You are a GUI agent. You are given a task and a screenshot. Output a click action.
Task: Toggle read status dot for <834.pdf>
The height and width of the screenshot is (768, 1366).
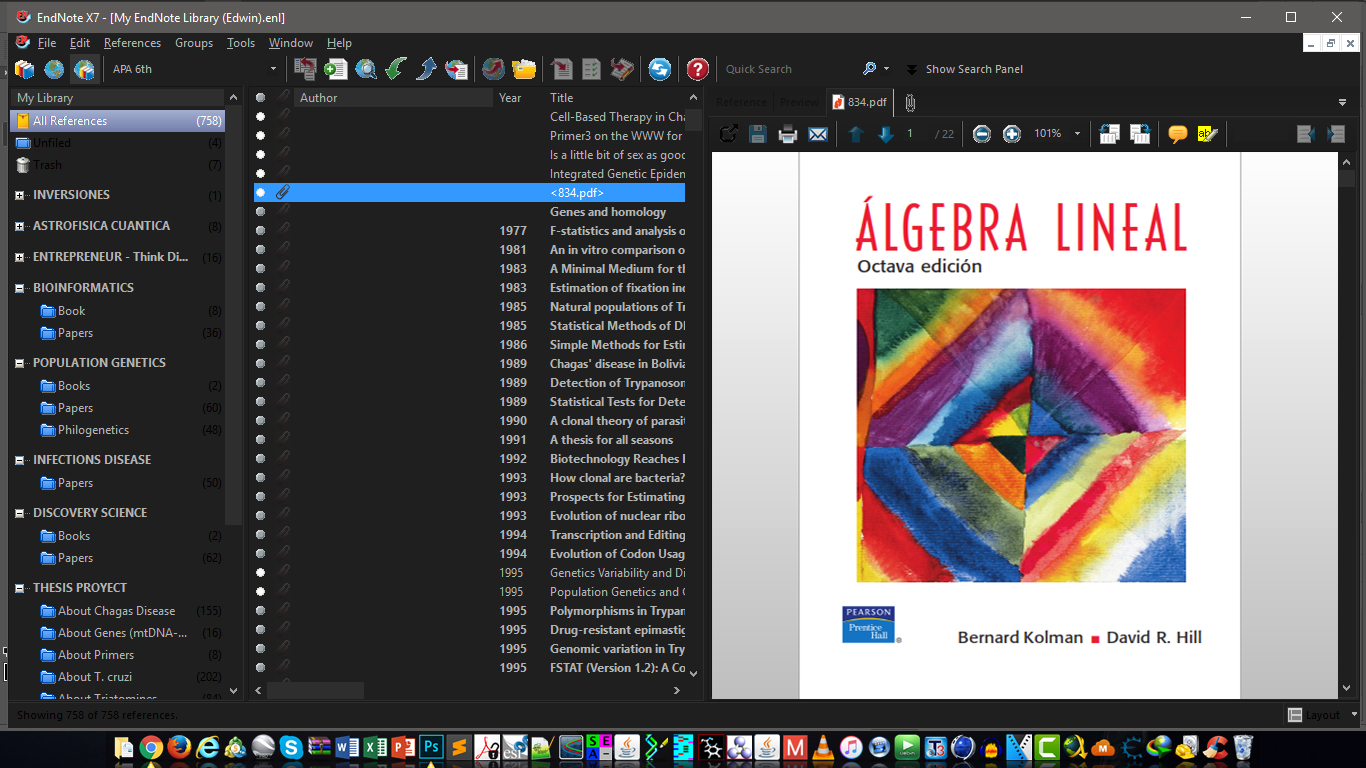pos(260,192)
